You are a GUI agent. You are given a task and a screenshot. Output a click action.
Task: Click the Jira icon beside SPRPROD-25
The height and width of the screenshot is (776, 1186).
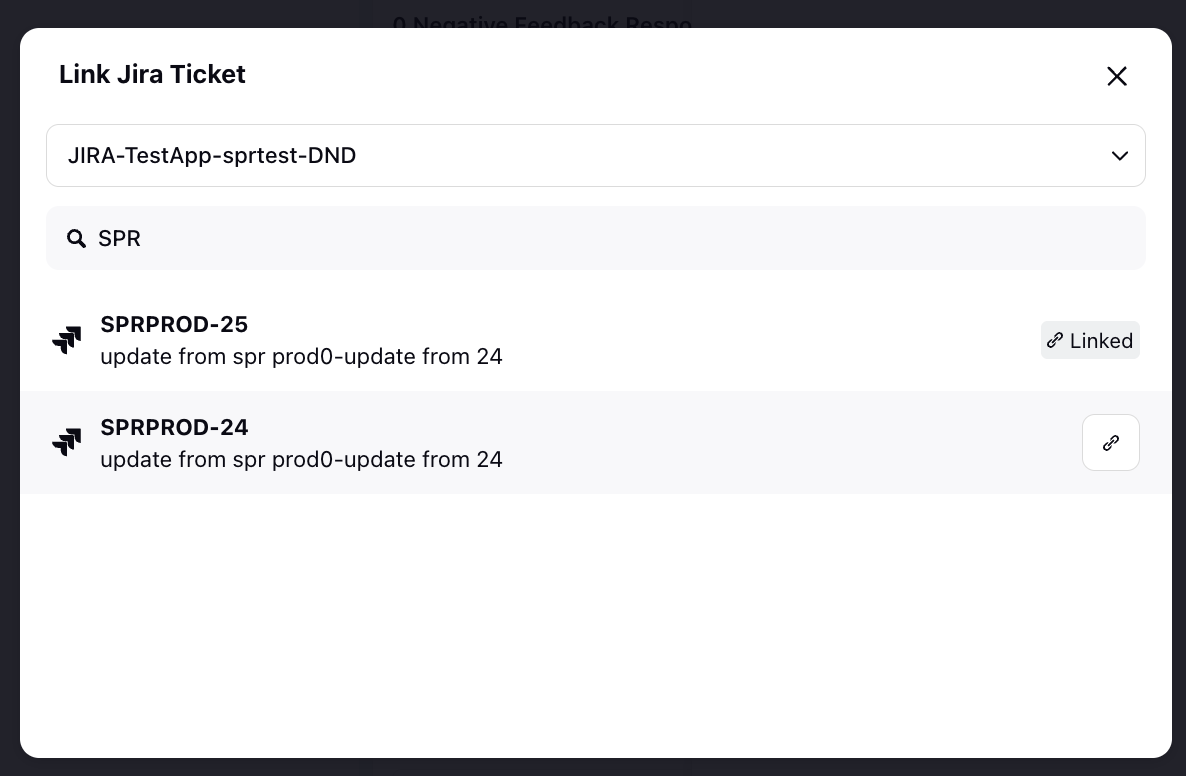pos(67,340)
